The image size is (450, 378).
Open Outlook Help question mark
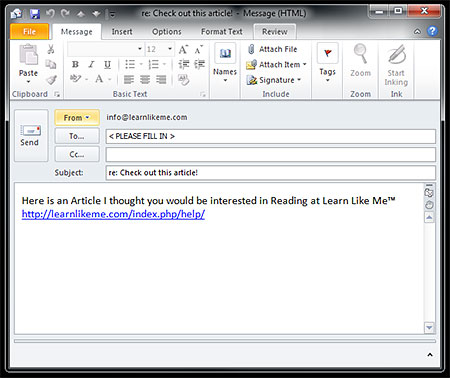pyautogui.click(x=432, y=31)
